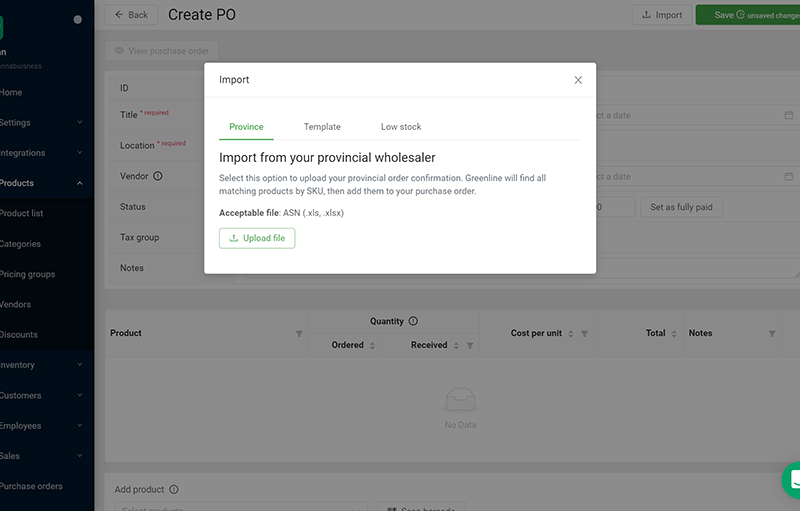The width and height of the screenshot is (800, 511).
Task: Click the Quantity info icon
Action: click(413, 321)
